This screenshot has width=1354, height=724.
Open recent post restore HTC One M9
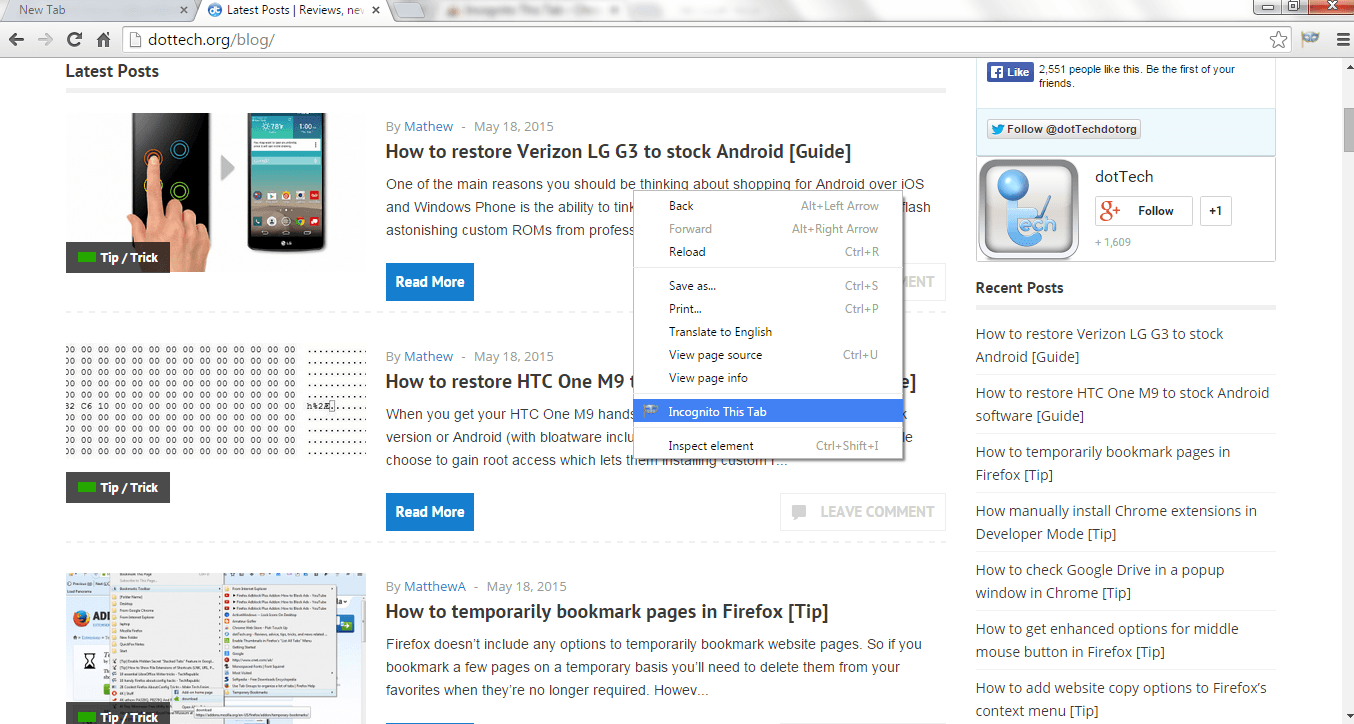tap(1122, 404)
